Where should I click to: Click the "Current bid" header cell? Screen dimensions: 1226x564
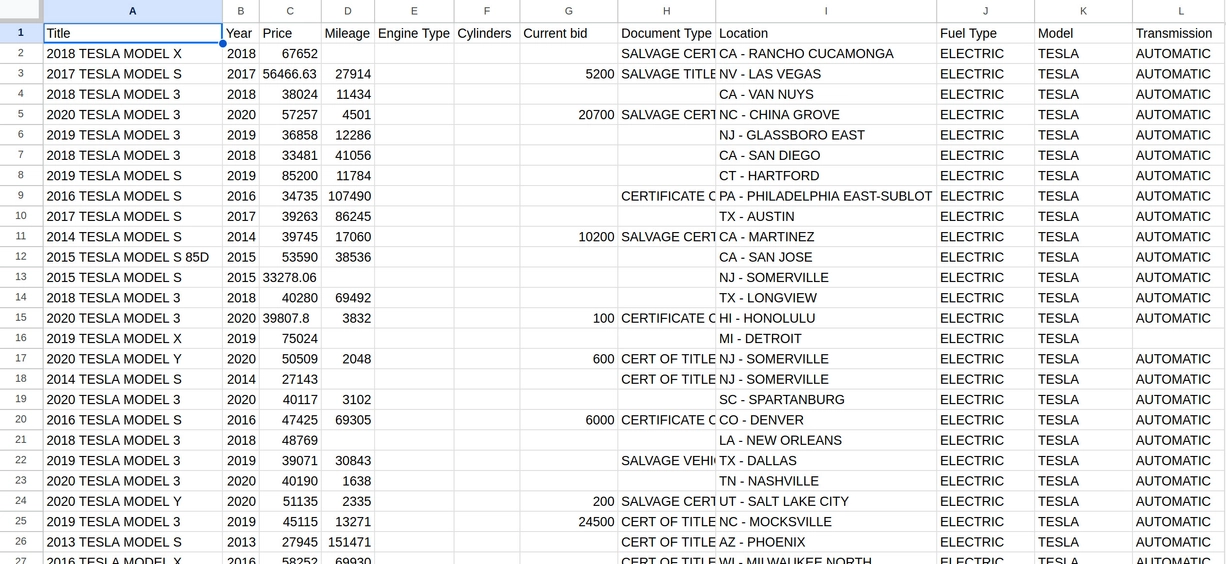point(568,33)
